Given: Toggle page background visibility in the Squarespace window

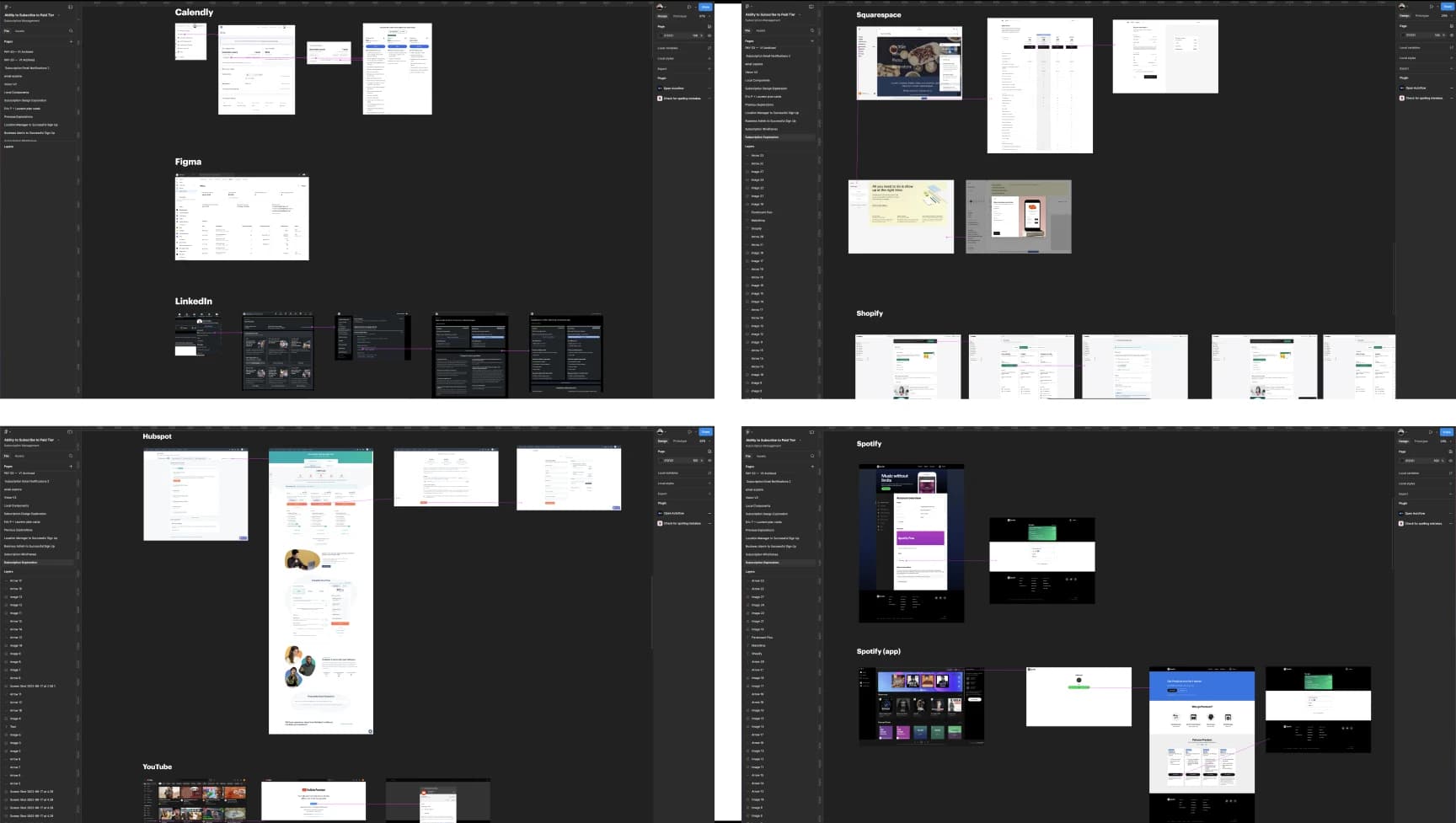Looking at the screenshot, I should point(1451,35).
